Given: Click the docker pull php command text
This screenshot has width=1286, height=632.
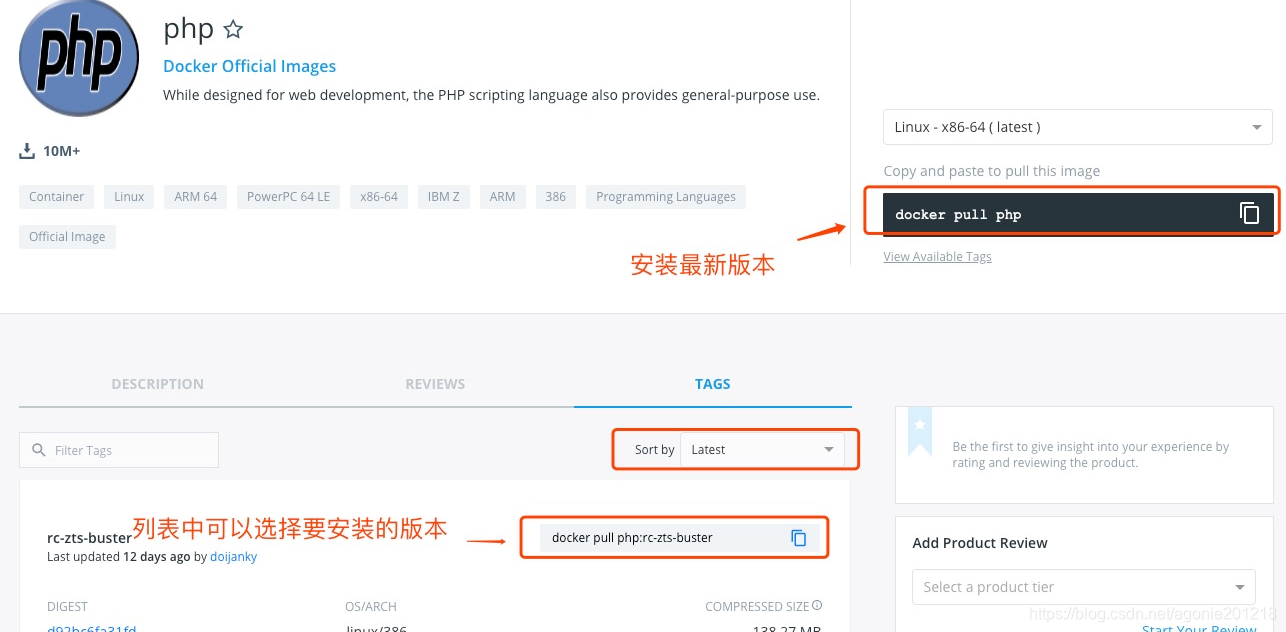Looking at the screenshot, I should pos(958,214).
